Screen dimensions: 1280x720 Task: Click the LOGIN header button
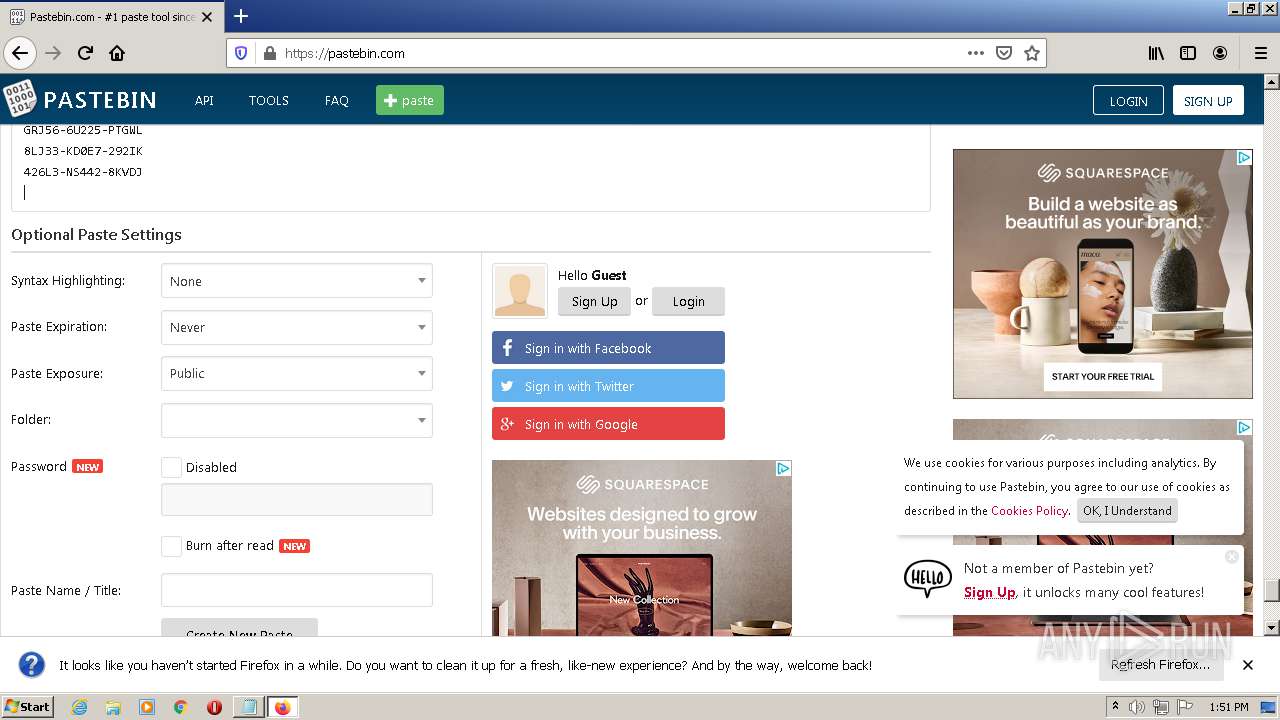(x=1128, y=100)
